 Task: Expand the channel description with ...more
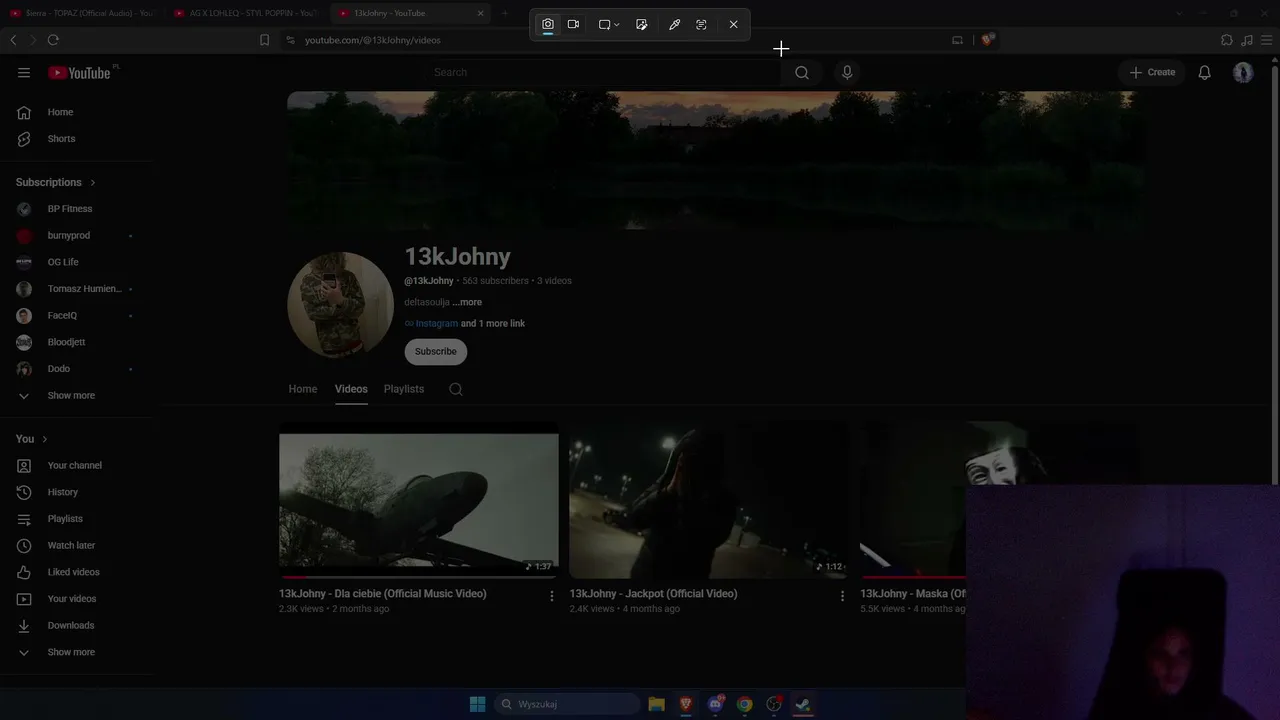pos(467,302)
